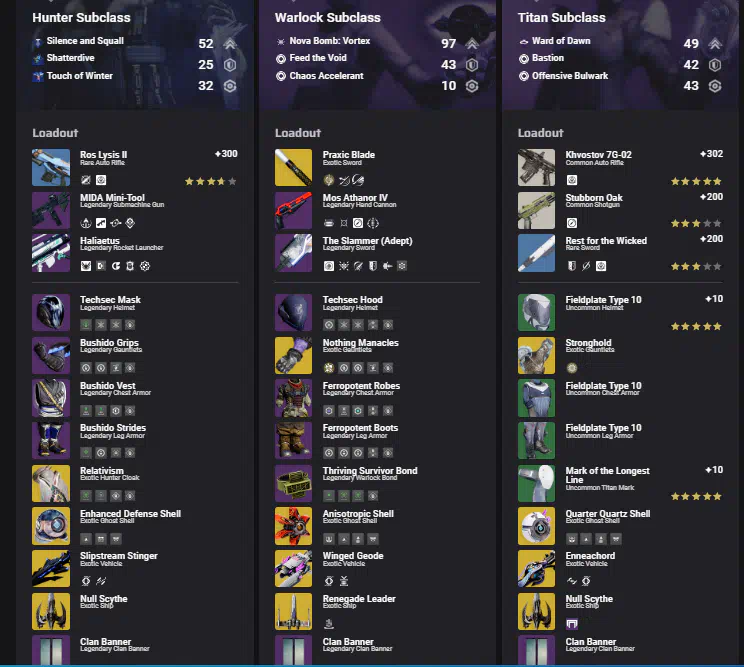Click the Quarter Quartz Shell ghost icon
Image resolution: width=744 pixels, height=667 pixels.
[x=536, y=526]
